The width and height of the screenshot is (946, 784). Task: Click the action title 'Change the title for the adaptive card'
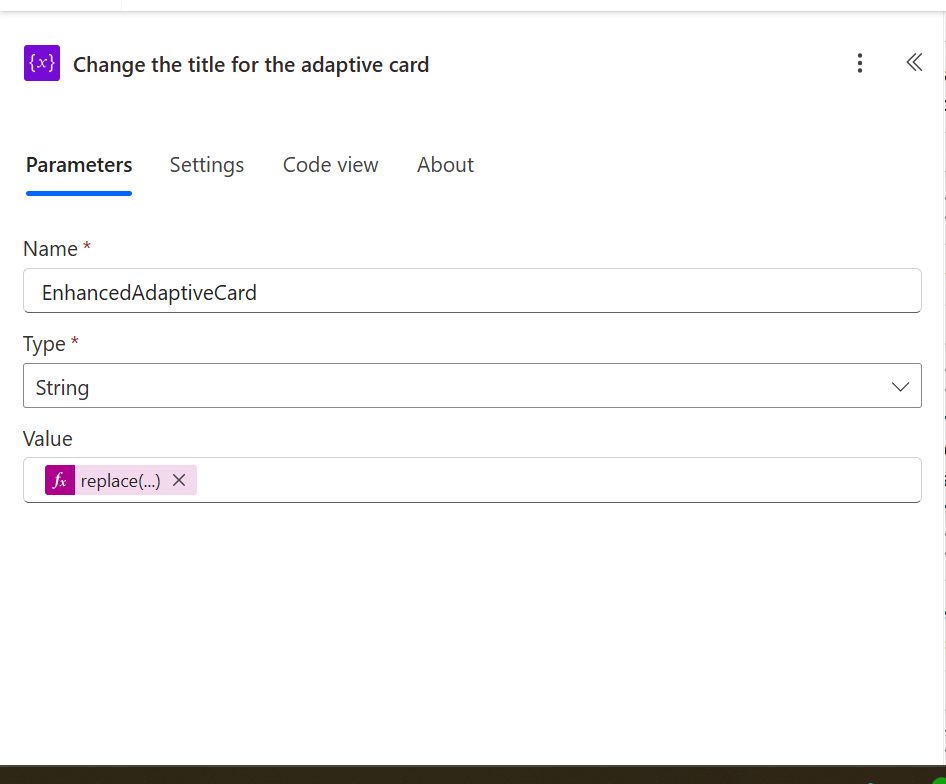[251, 65]
